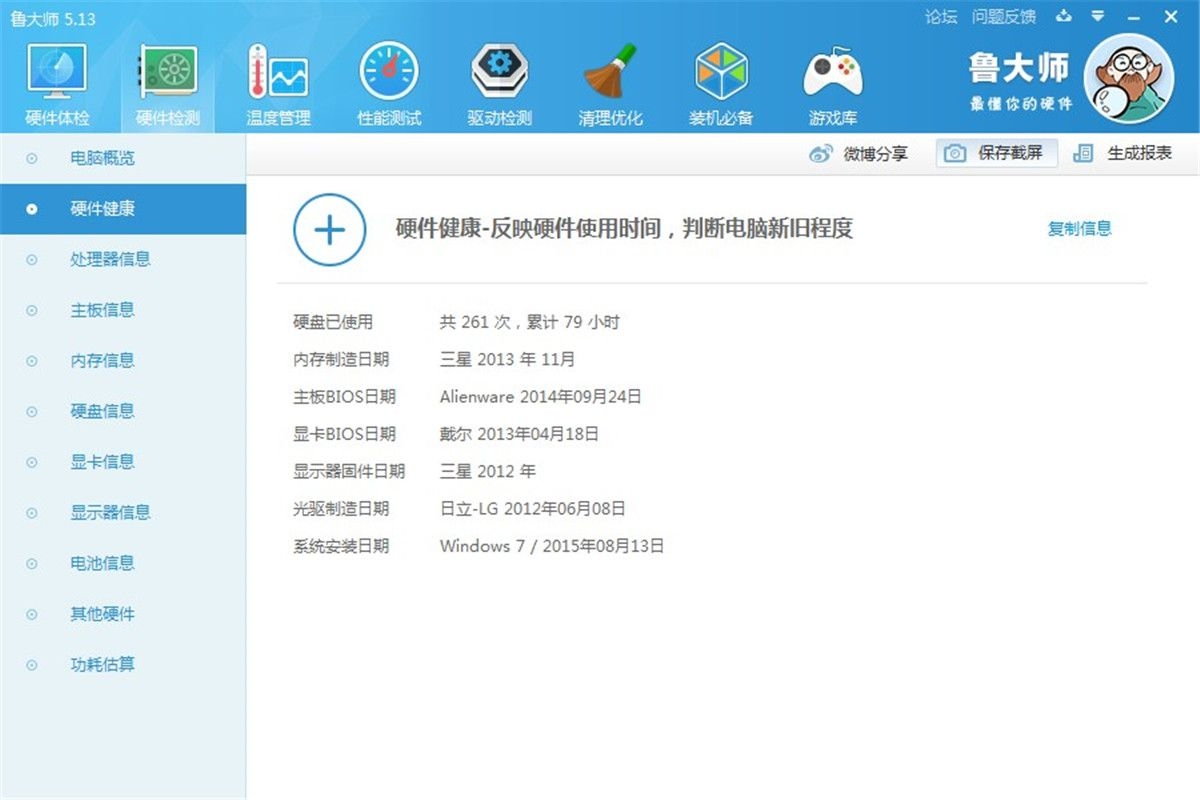Click the Alienware 2014年09月24日 value
The height and width of the screenshot is (800, 1200).
pos(541,397)
